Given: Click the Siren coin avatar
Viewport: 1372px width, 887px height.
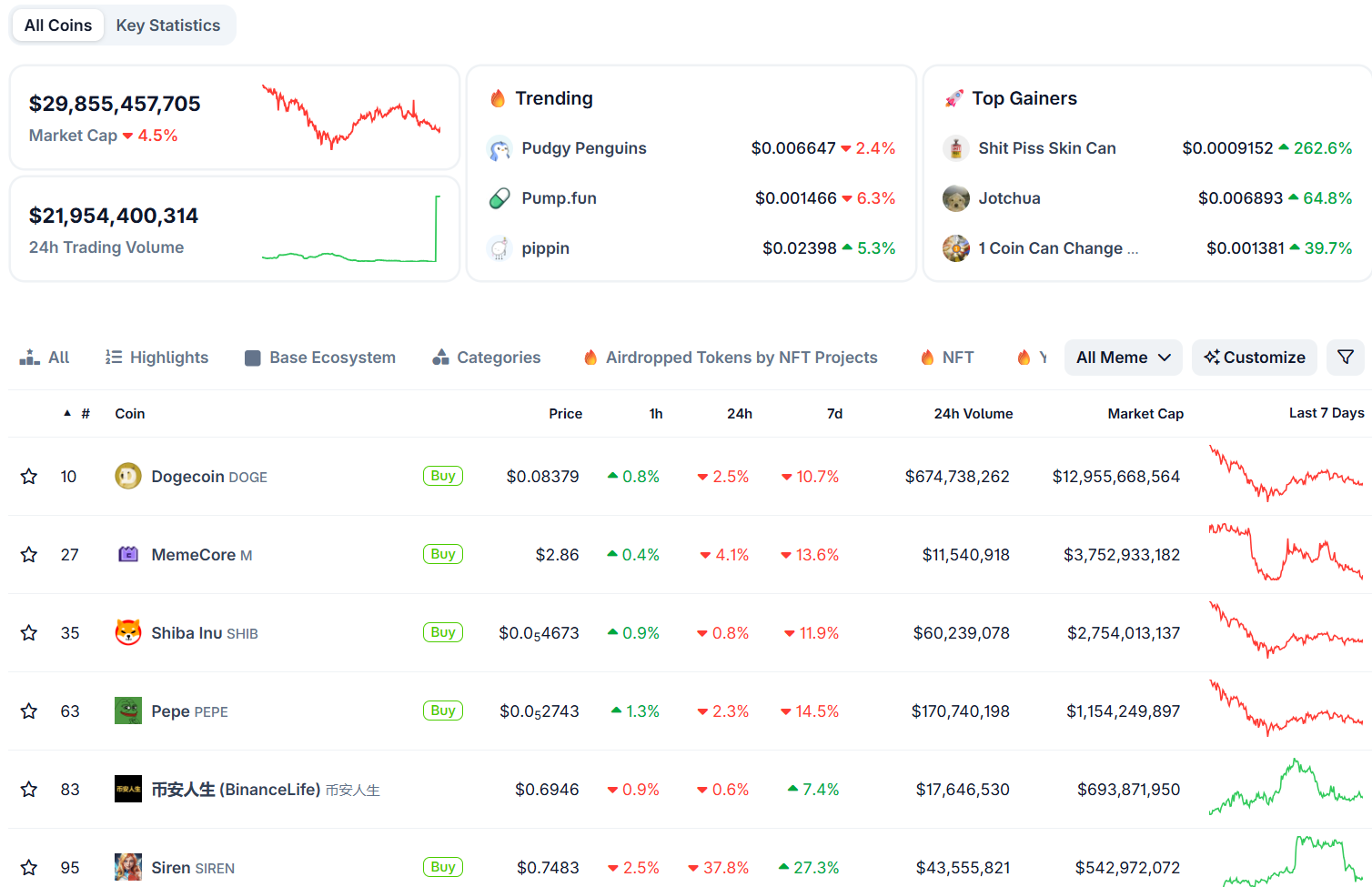Looking at the screenshot, I should click(x=128, y=867).
